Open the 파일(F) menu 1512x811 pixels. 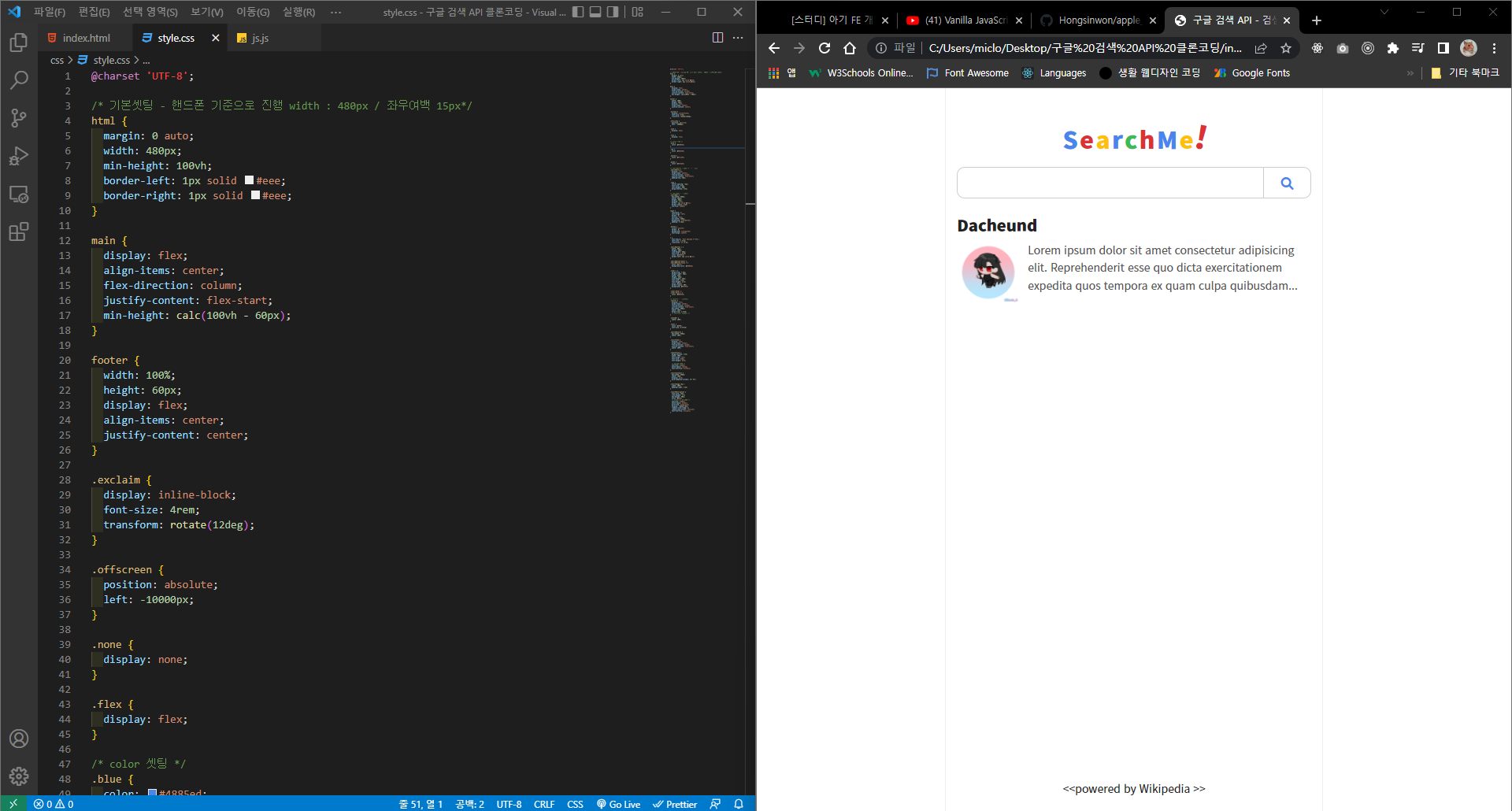point(50,12)
